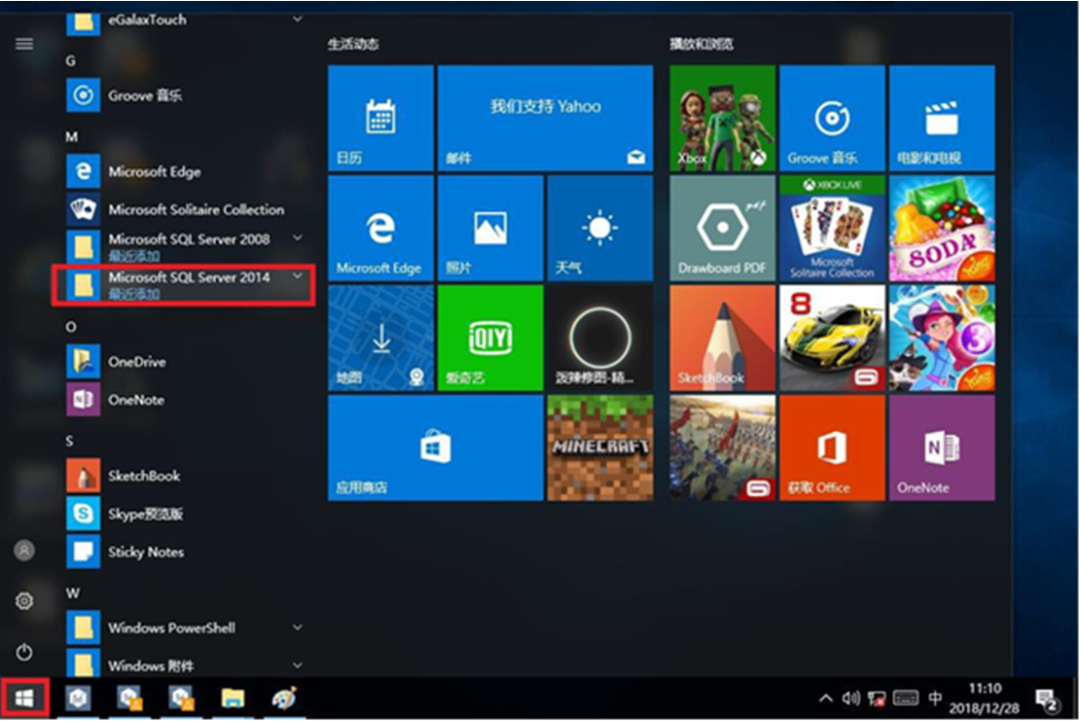
Task: Click the 生活动态 tile group title
Action: (x=353, y=44)
